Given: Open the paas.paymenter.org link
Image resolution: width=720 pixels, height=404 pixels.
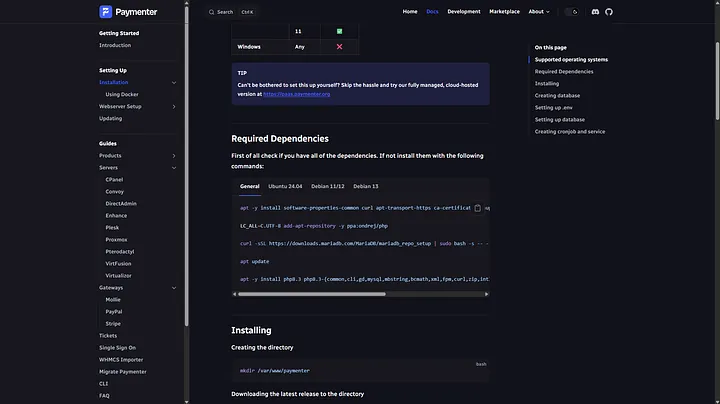Looking at the screenshot, I should (x=297, y=94).
